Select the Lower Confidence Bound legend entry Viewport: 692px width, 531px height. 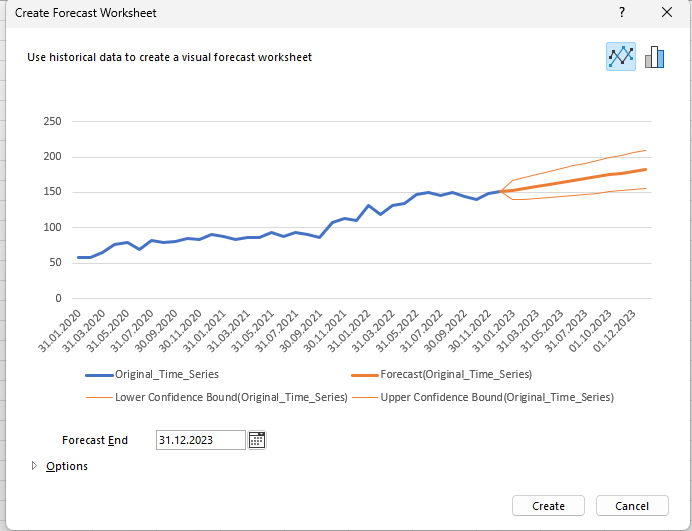217,397
